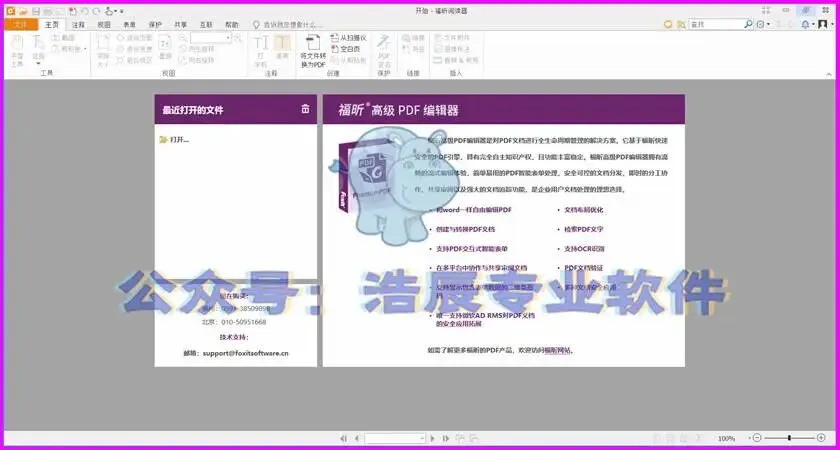Switch to the 帮助 ribbon tab
Image resolution: width=840 pixels, height=450 pixels.
[x=231, y=25]
